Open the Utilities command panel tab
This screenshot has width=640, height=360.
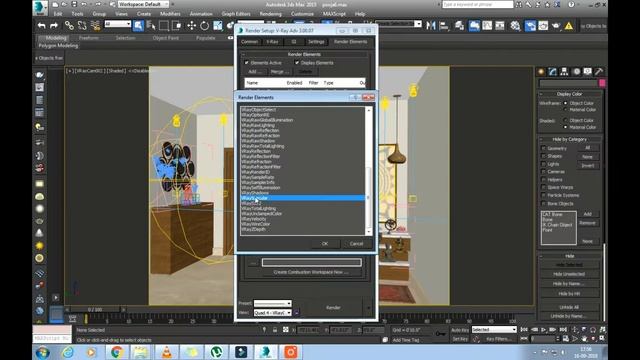(x=599, y=71)
